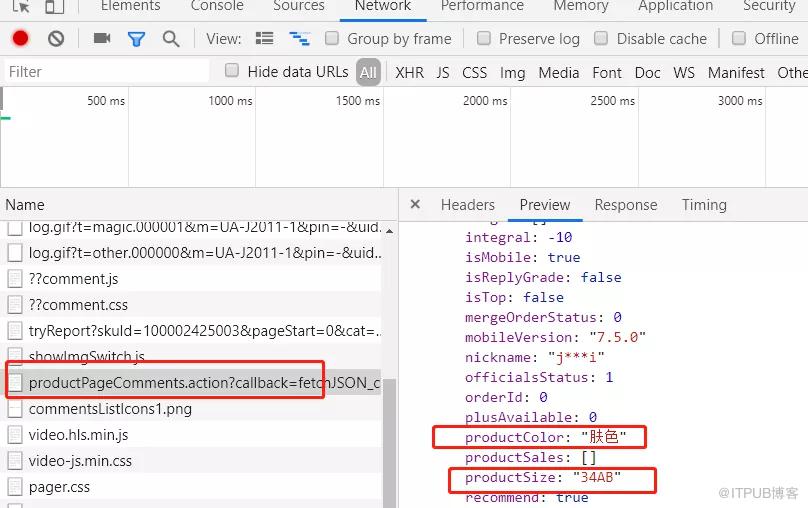Image resolution: width=808 pixels, height=508 pixels.
Task: Click the integral: -10 property line
Action: click(x=518, y=237)
